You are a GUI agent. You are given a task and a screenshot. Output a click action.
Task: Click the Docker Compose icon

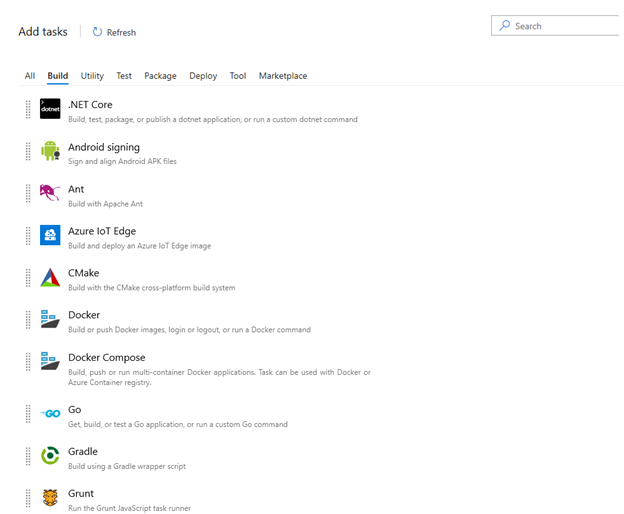[x=50, y=361]
